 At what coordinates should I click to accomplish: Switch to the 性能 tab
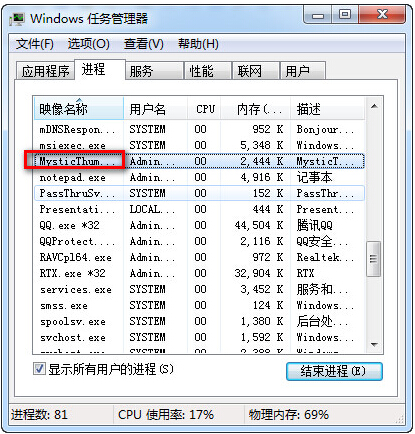[208, 71]
